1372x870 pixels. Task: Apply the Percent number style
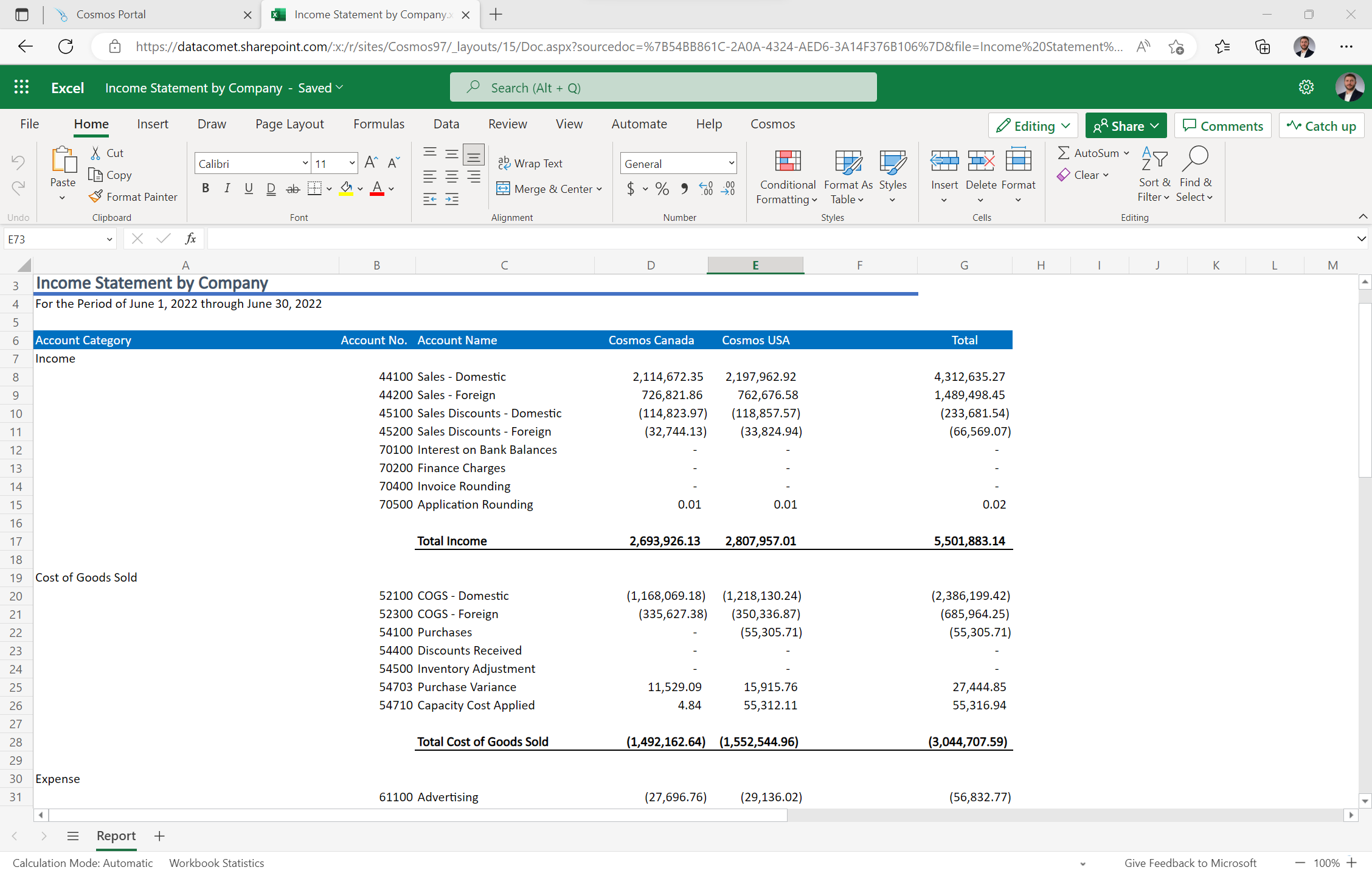point(662,189)
